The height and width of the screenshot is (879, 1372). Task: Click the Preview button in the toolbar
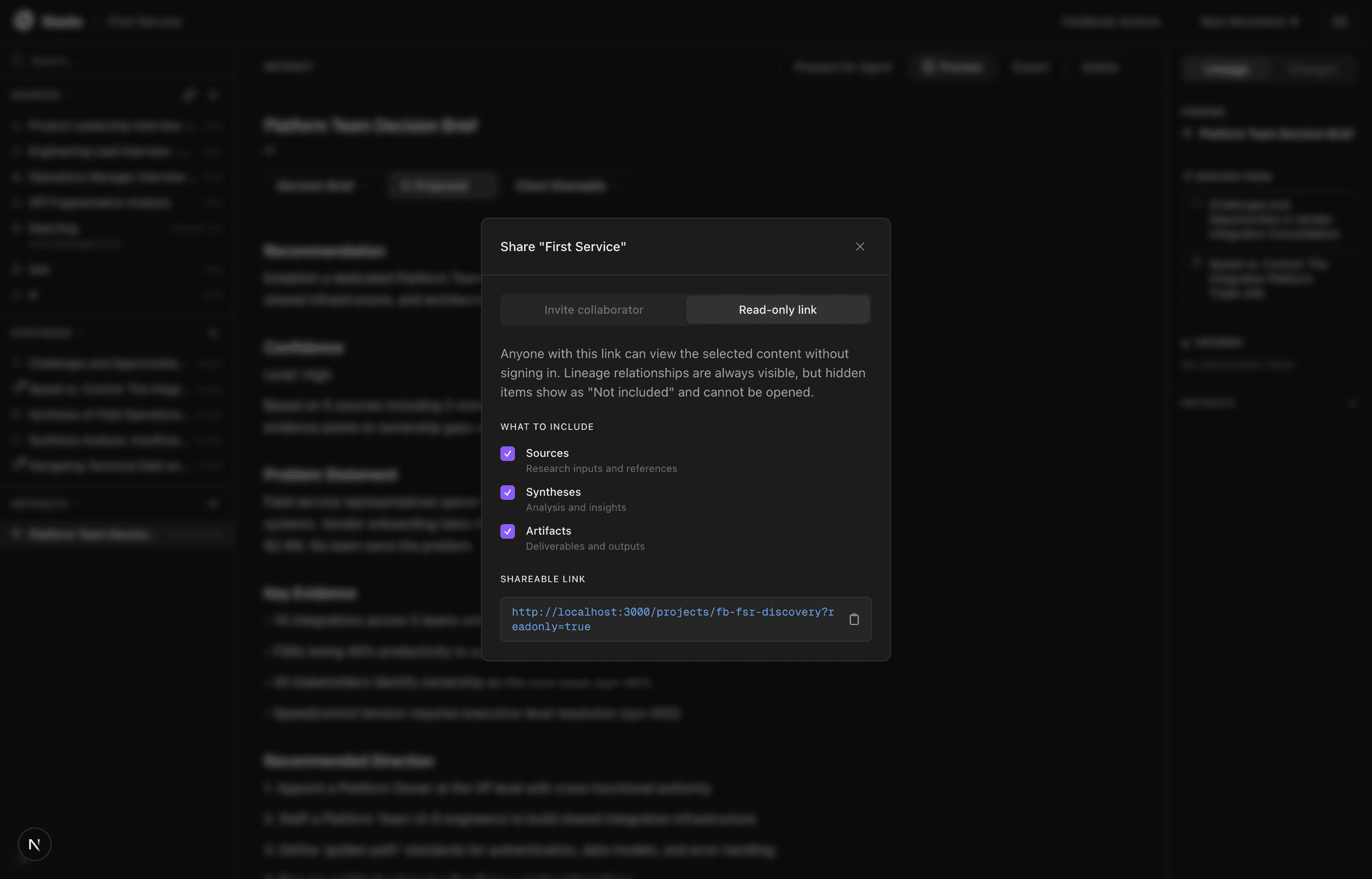pos(952,67)
